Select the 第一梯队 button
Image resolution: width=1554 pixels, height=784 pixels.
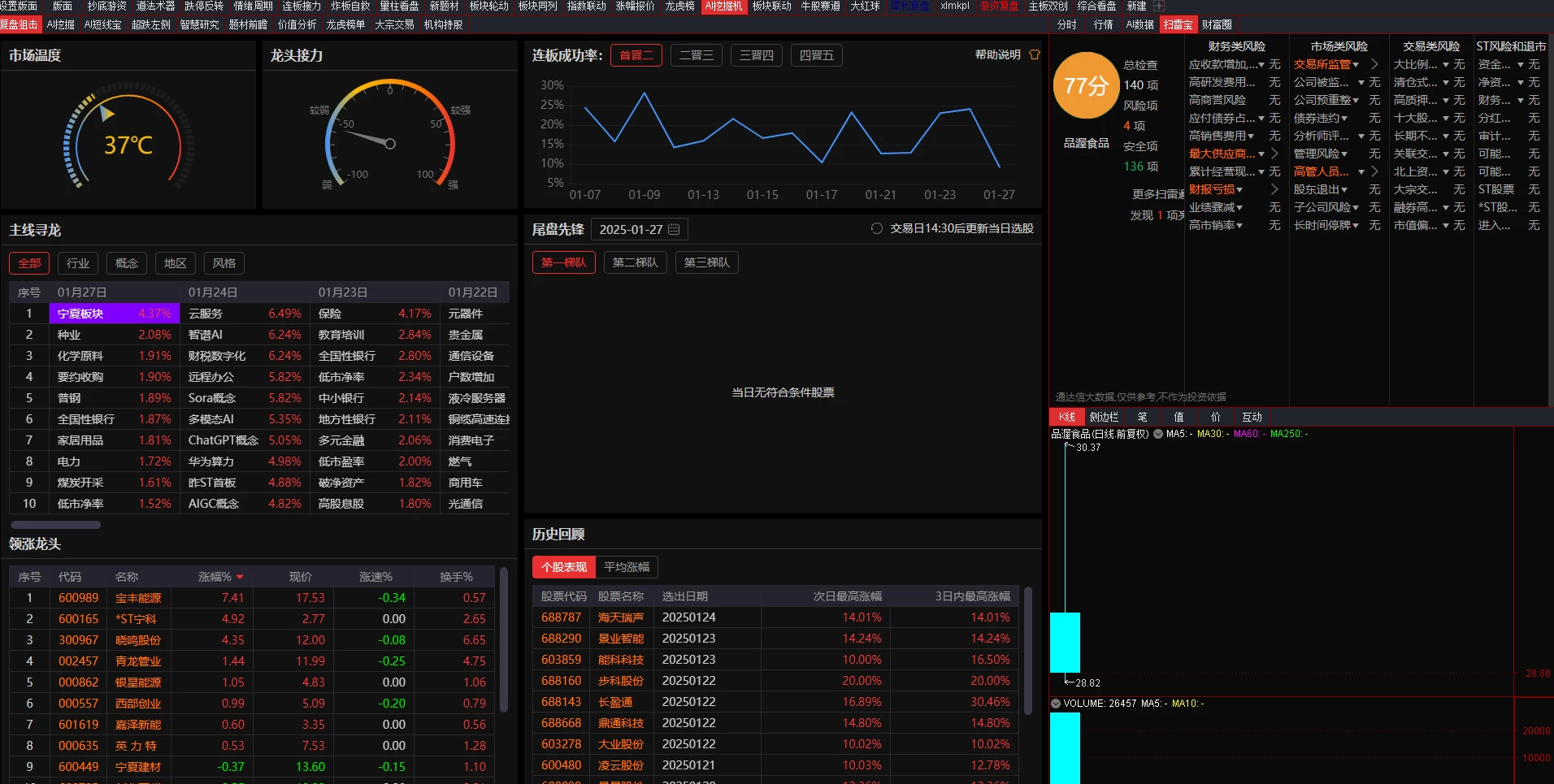(564, 262)
